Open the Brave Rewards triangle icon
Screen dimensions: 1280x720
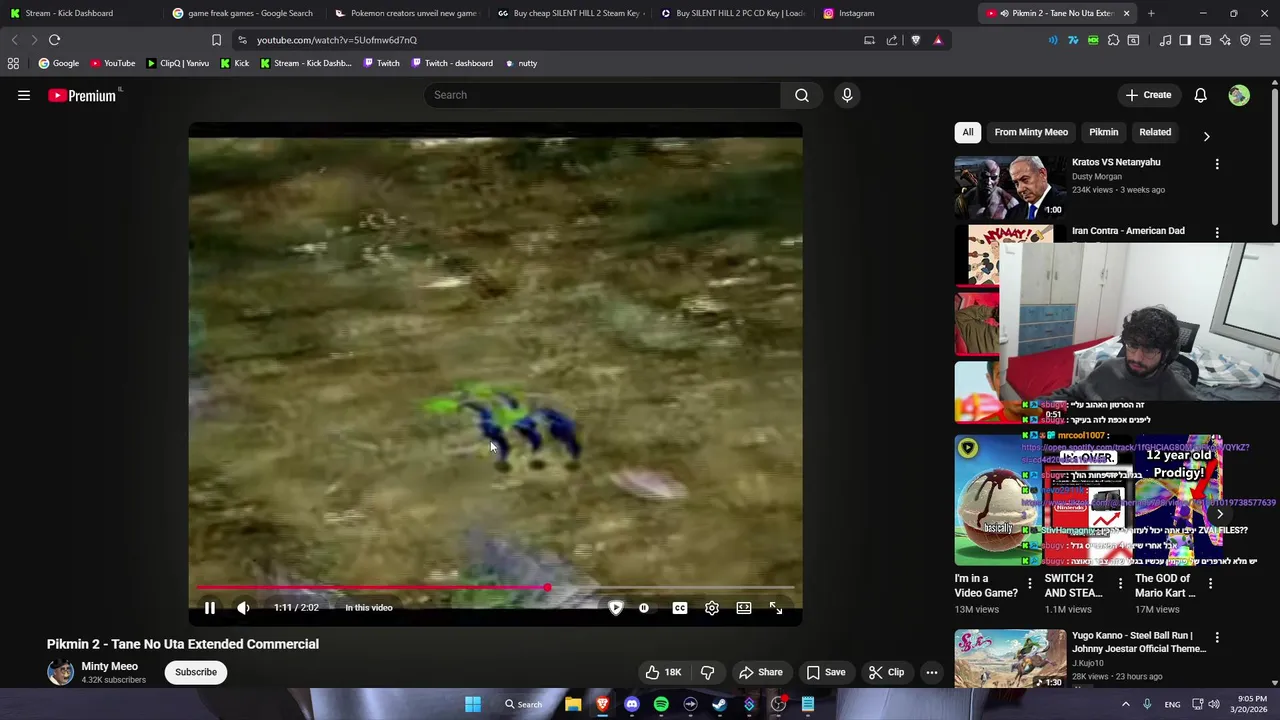click(x=938, y=40)
